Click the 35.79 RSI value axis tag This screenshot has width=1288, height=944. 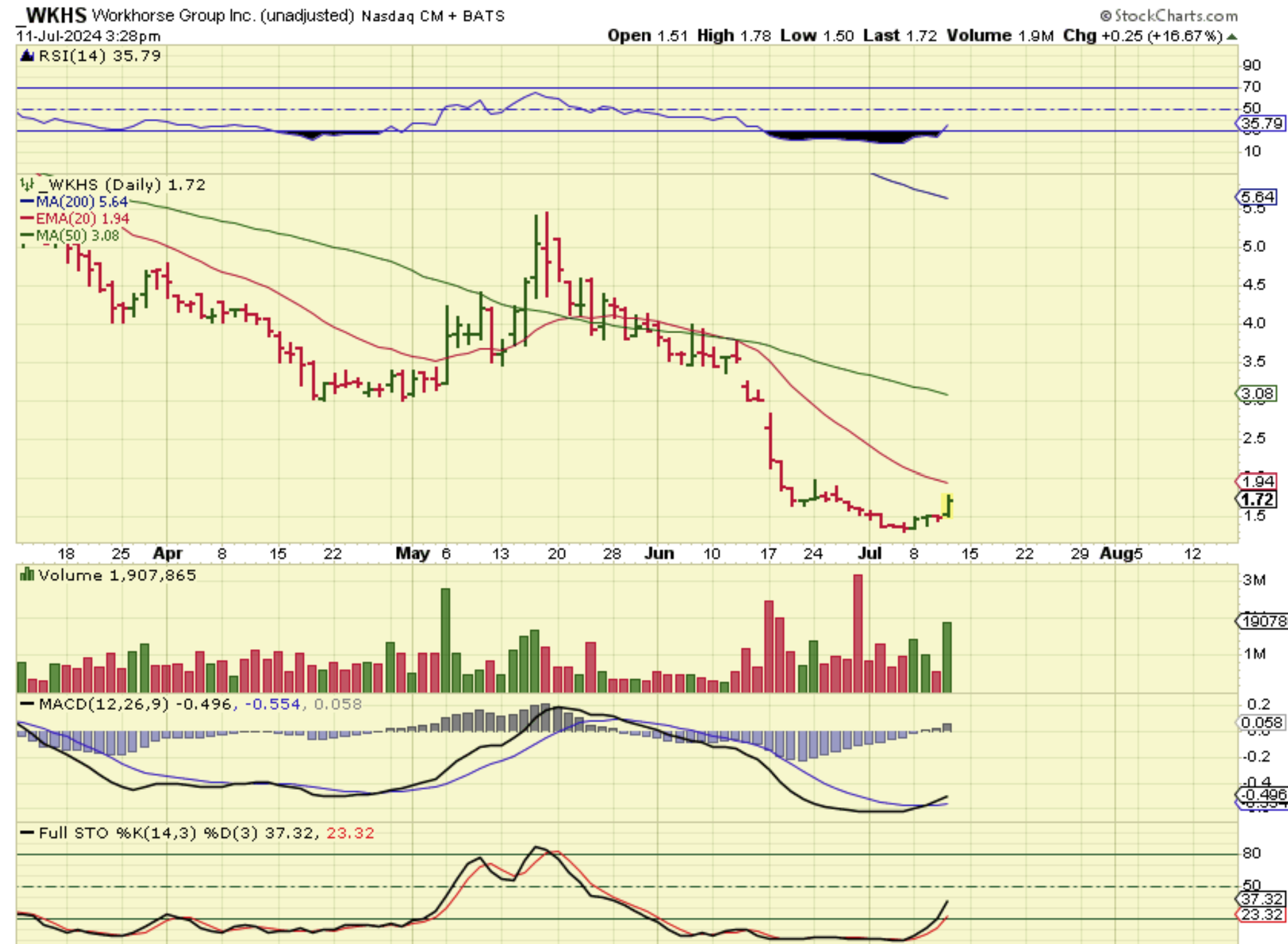click(1261, 123)
